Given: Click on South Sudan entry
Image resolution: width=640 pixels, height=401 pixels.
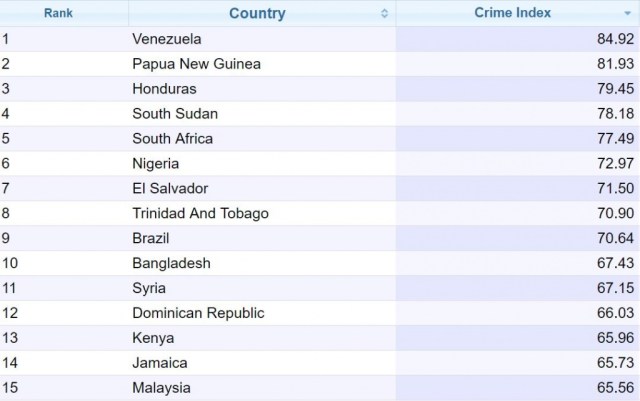Looking at the screenshot, I should pos(175,114).
